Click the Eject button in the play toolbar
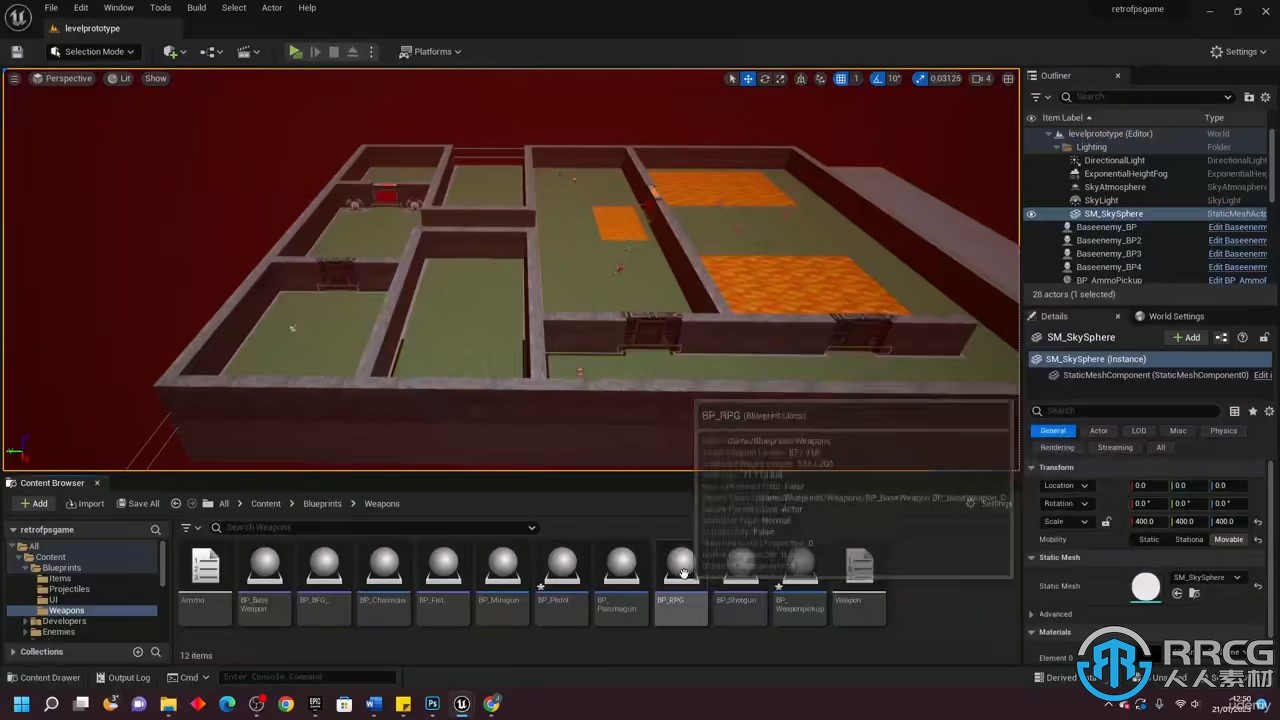Viewport: 1280px width, 720px height. point(352,52)
